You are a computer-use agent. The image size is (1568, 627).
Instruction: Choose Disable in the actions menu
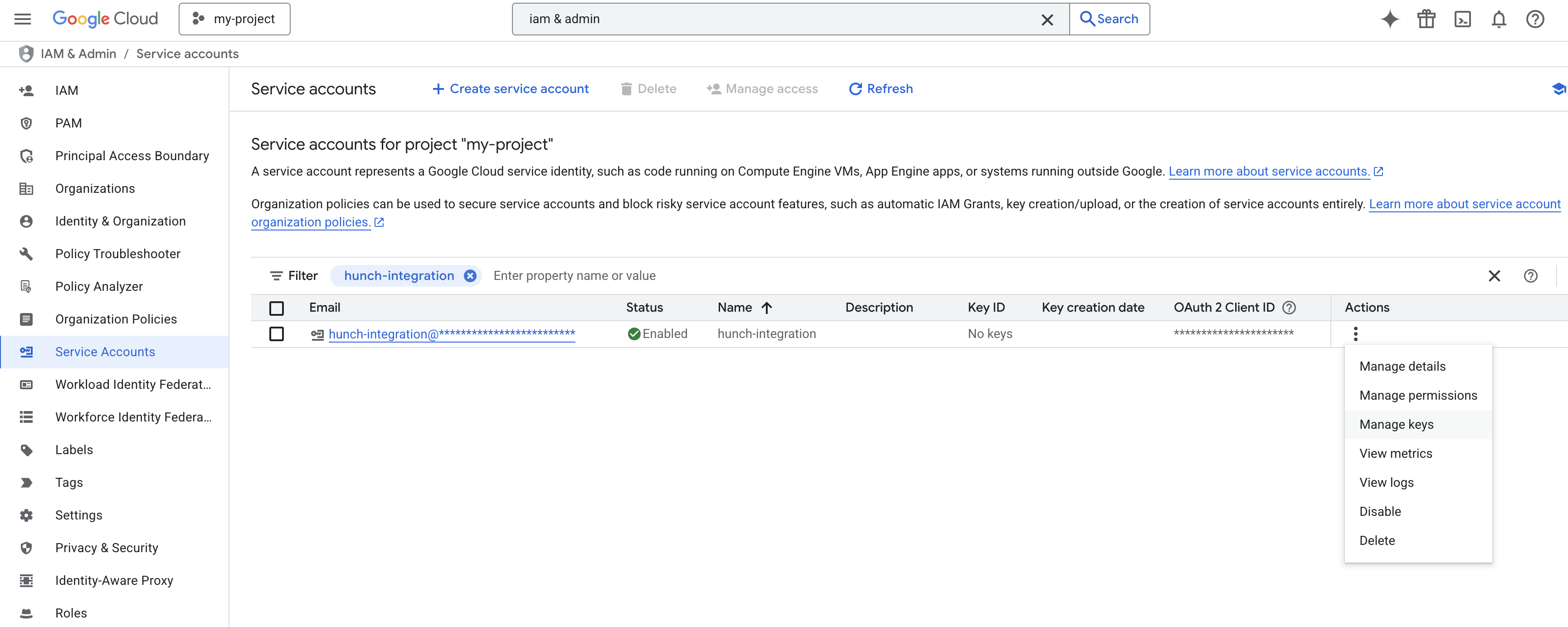(1380, 511)
